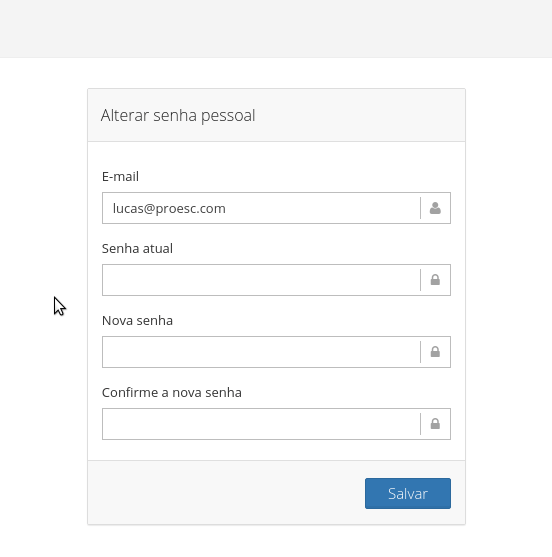Image resolution: width=552 pixels, height=557 pixels.
Task: Click the panel title bar right of heading
Action: pyautogui.click(x=359, y=115)
